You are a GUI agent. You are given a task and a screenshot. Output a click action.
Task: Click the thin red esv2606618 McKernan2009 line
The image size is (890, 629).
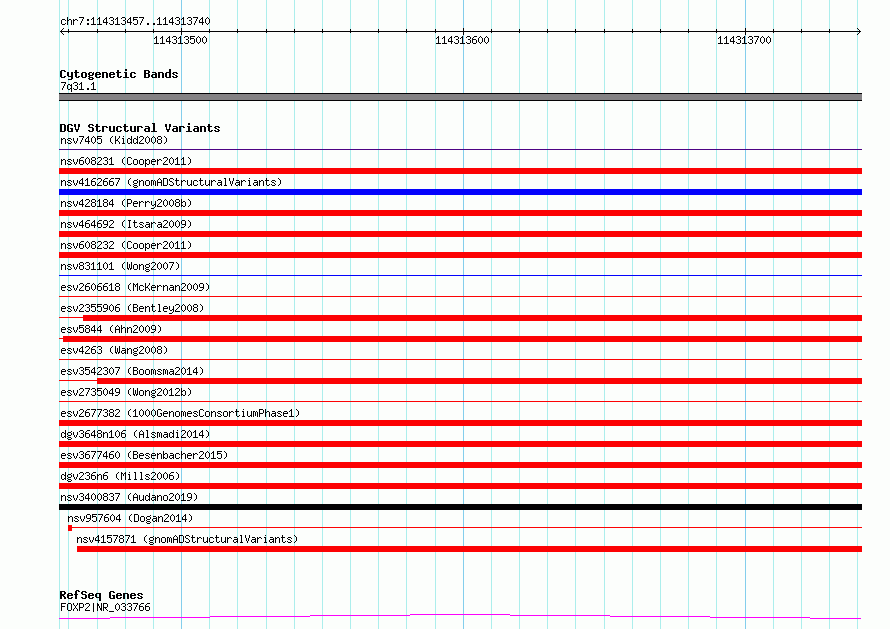(x=460, y=297)
